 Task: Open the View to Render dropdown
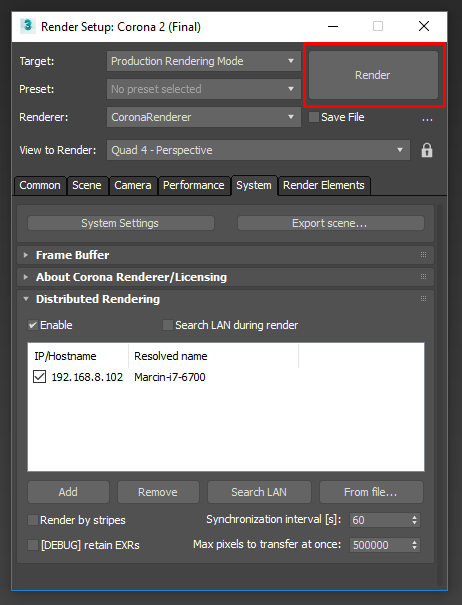(x=258, y=150)
